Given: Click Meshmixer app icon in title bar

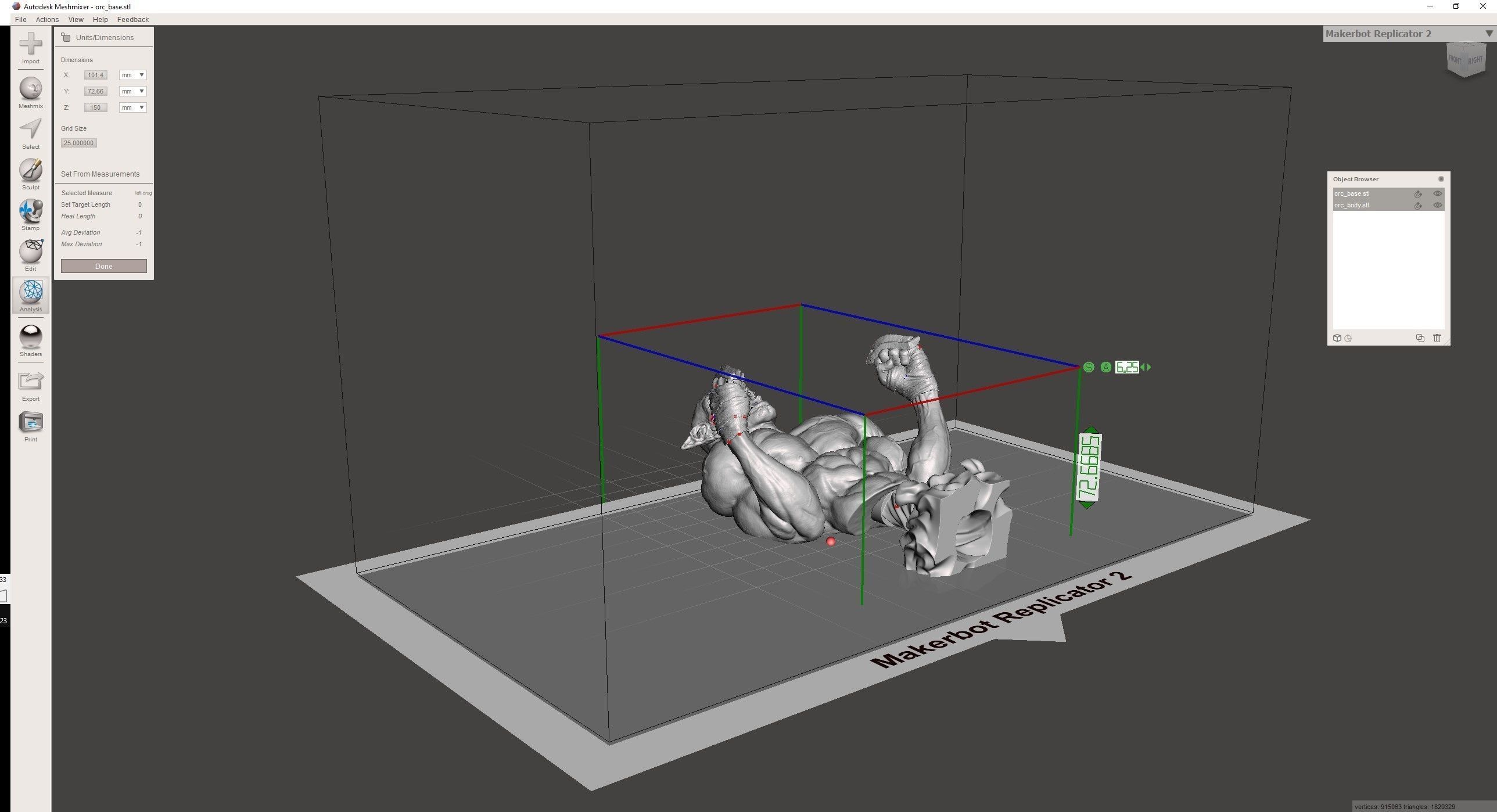Looking at the screenshot, I should click(x=16, y=6).
